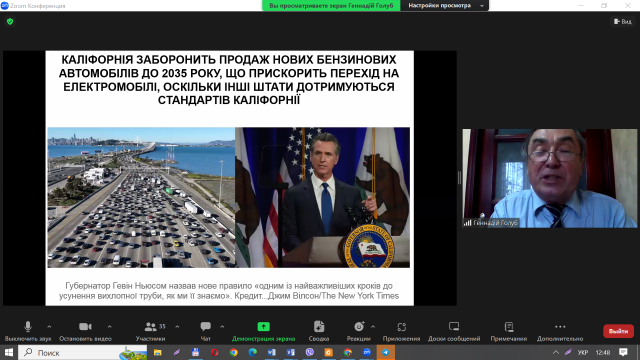Expand the arrow next to Чат
The image size is (640, 360).
pos(222,327)
